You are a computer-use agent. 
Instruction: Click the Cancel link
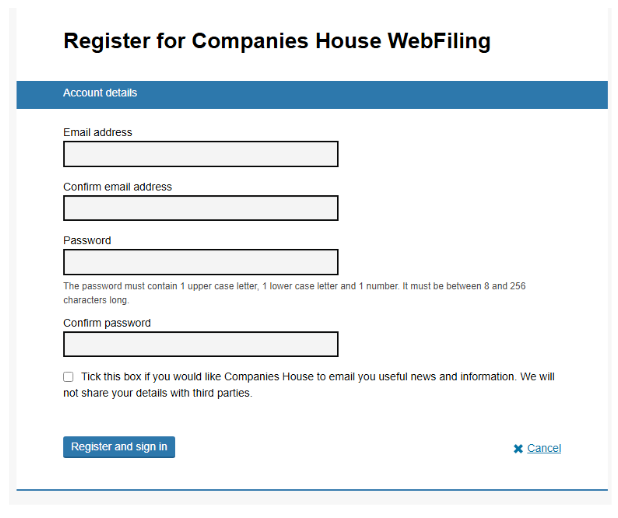(544, 448)
